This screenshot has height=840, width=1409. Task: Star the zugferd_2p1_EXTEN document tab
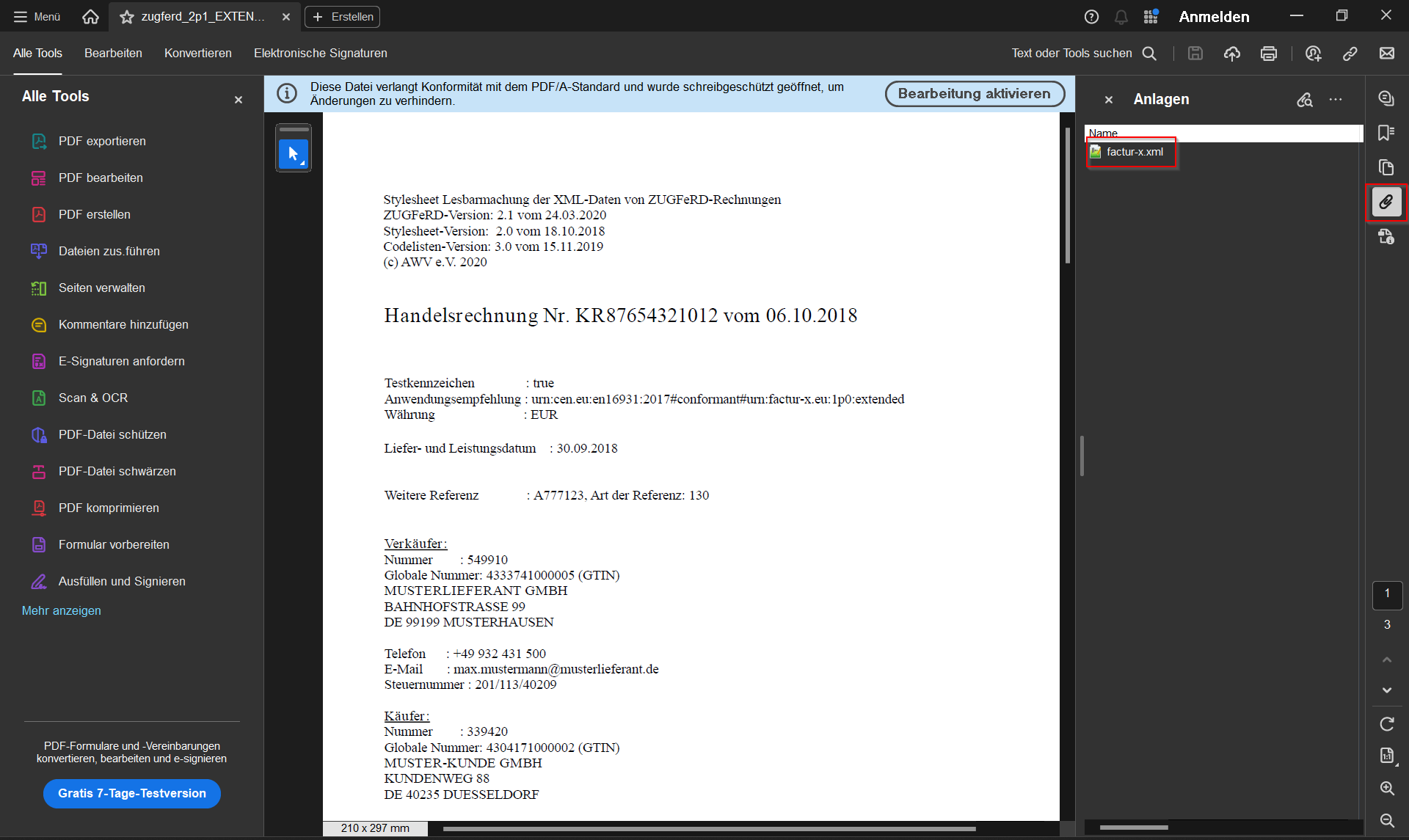[x=127, y=16]
